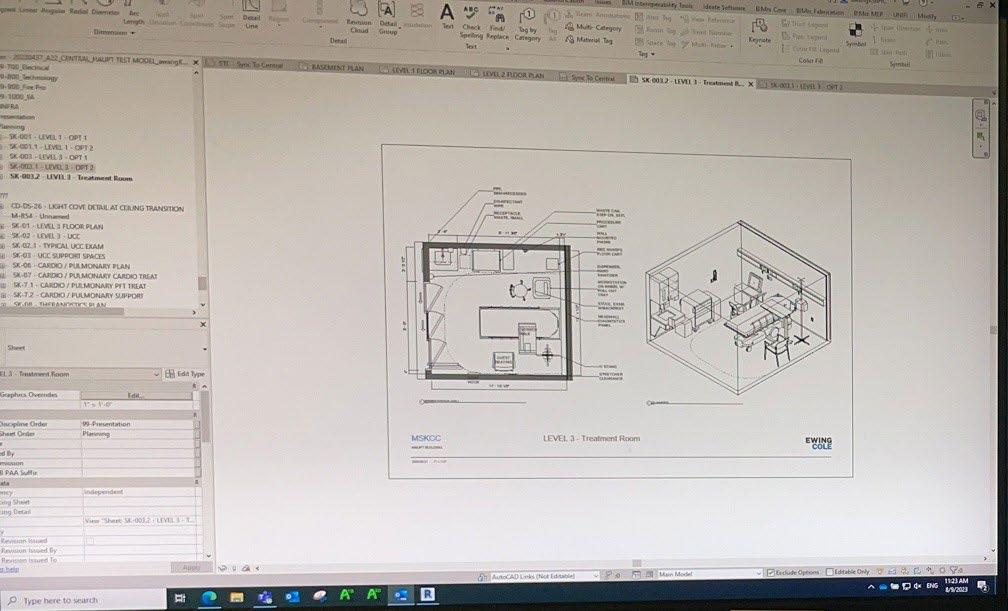Launch Microsoft Edge from the taskbar
This screenshot has height=611, width=1008.
click(208, 597)
